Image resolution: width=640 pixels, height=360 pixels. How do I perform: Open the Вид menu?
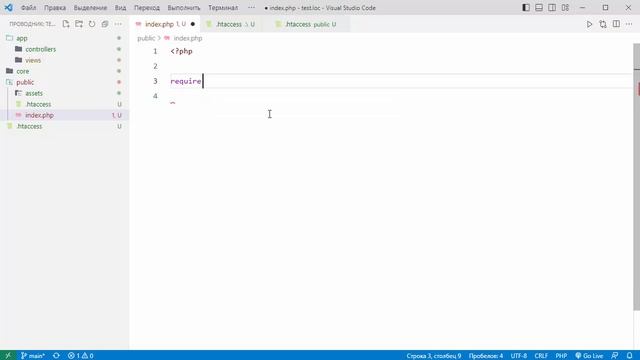pyautogui.click(x=120, y=8)
